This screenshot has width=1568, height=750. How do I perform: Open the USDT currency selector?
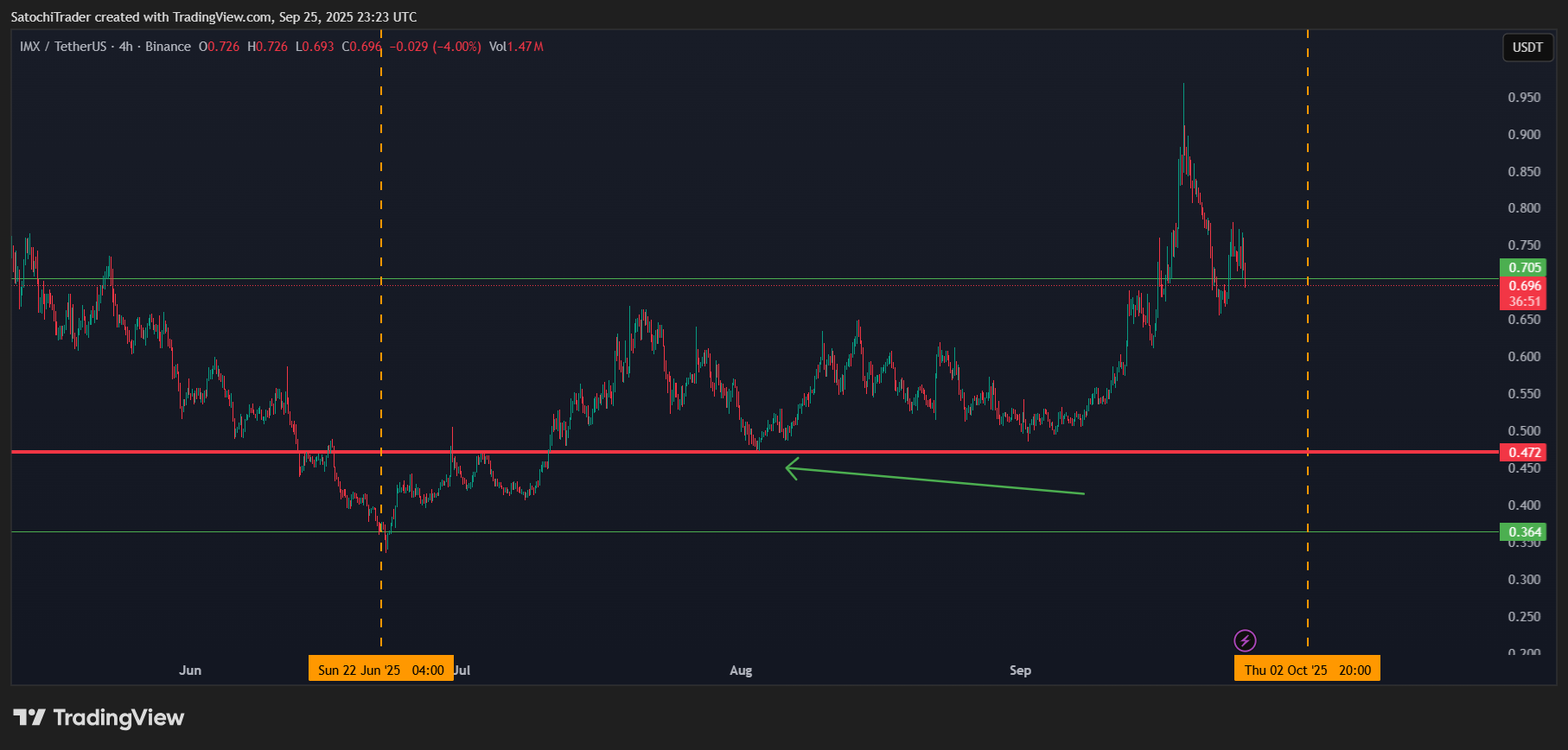[1527, 48]
